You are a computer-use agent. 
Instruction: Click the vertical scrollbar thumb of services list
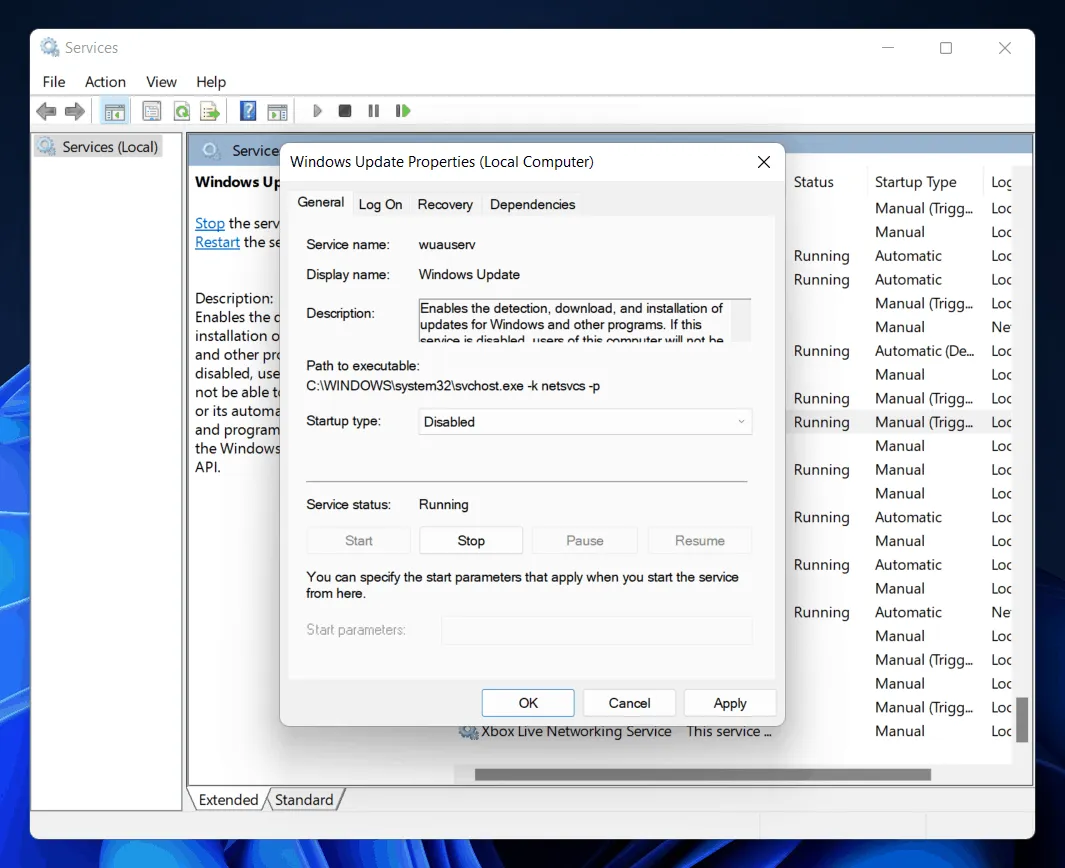click(1022, 720)
